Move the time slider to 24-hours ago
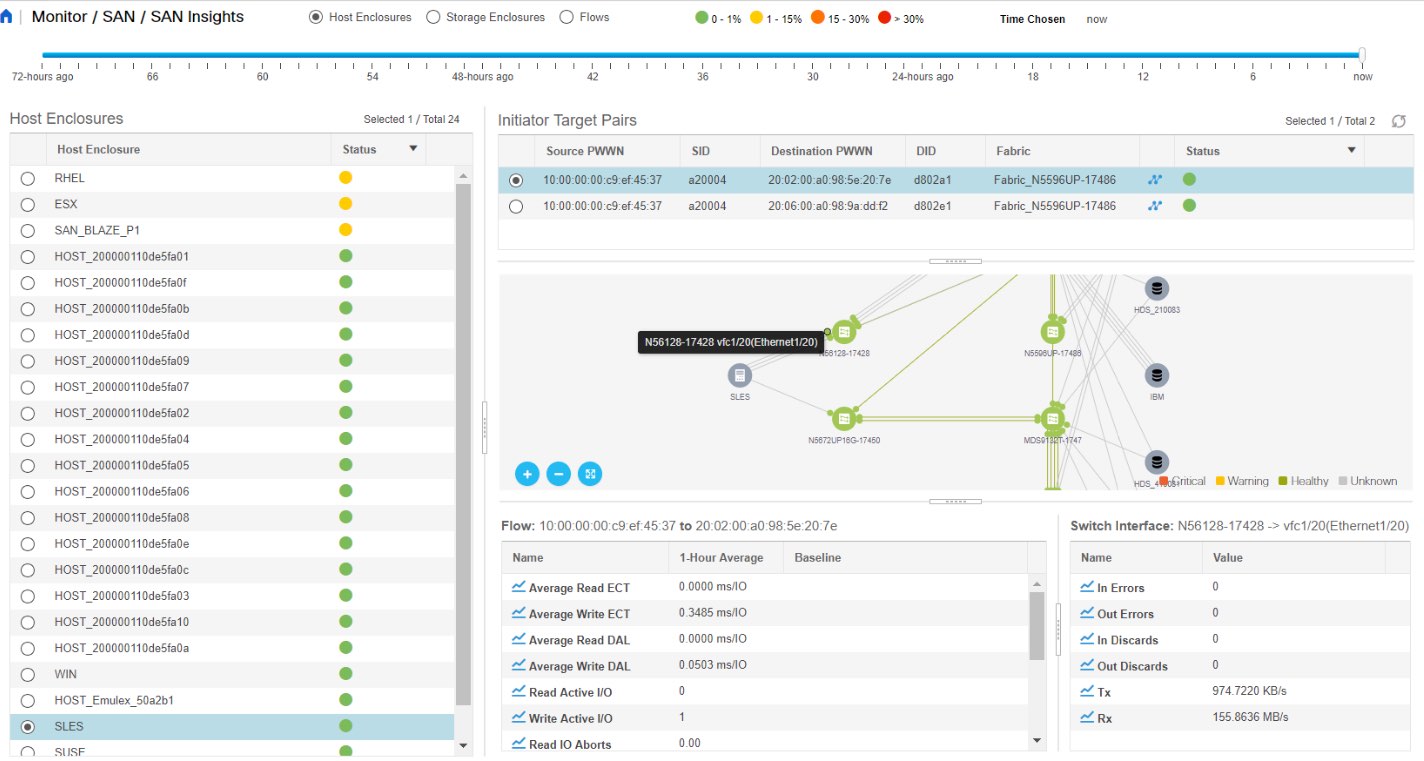The image size is (1424, 761). (x=924, y=56)
